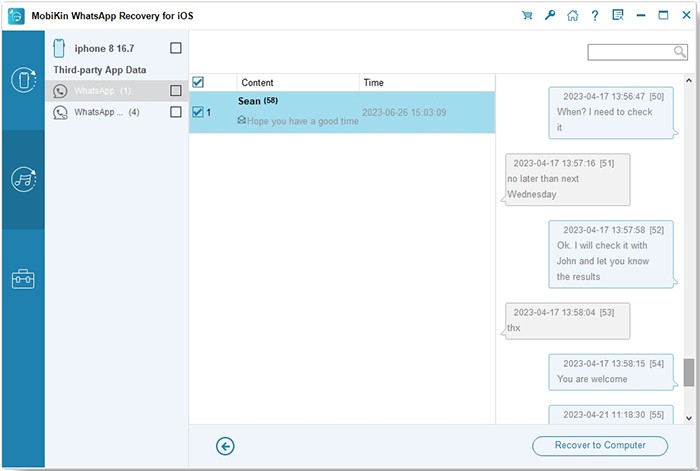700x471 pixels.
Task: Go to the home icon
Action: pyautogui.click(x=572, y=16)
